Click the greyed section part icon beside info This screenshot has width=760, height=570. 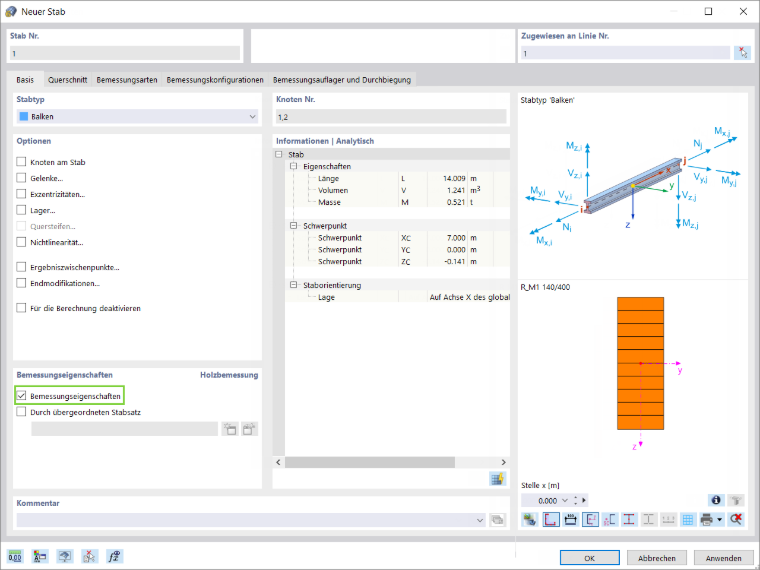[x=736, y=500]
